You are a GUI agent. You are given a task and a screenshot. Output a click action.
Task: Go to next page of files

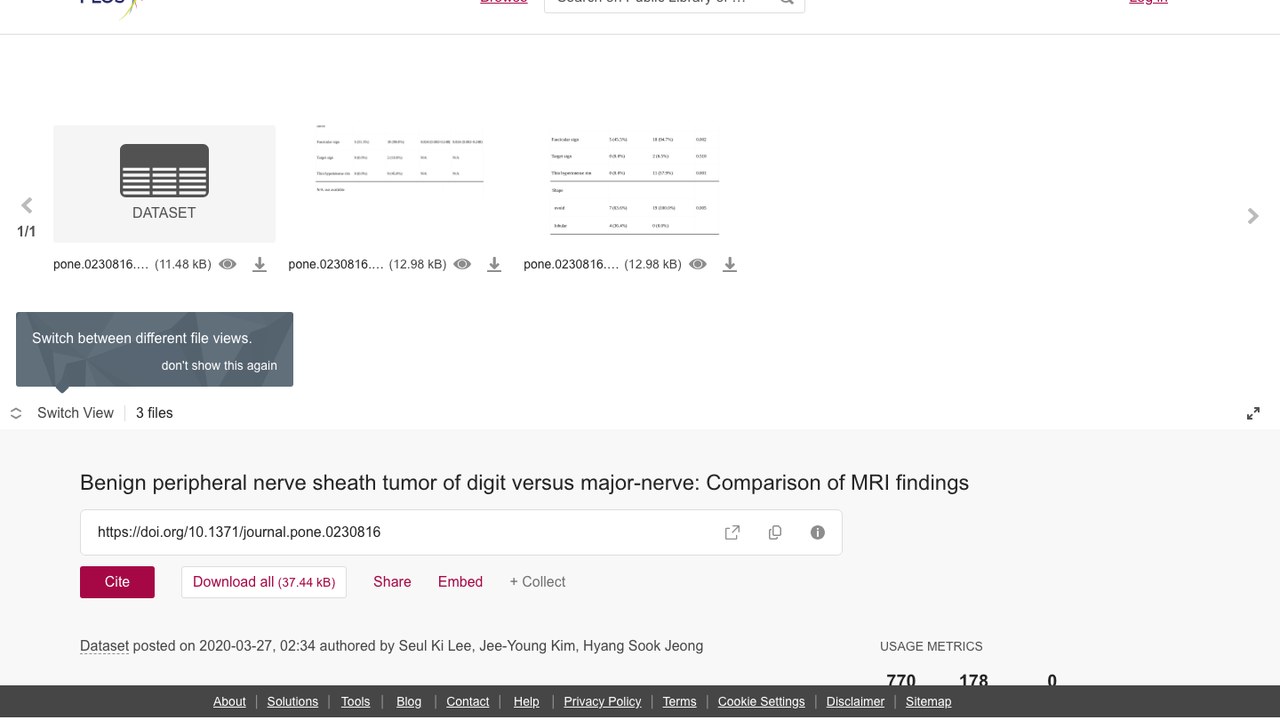pyautogui.click(x=1253, y=216)
